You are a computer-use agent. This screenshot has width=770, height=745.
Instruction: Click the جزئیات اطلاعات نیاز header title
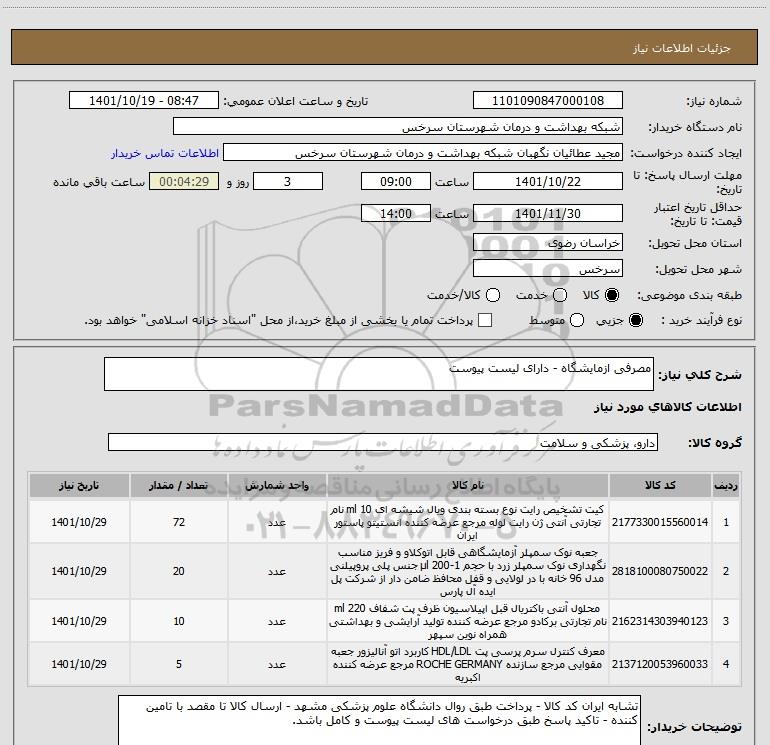coord(681,48)
